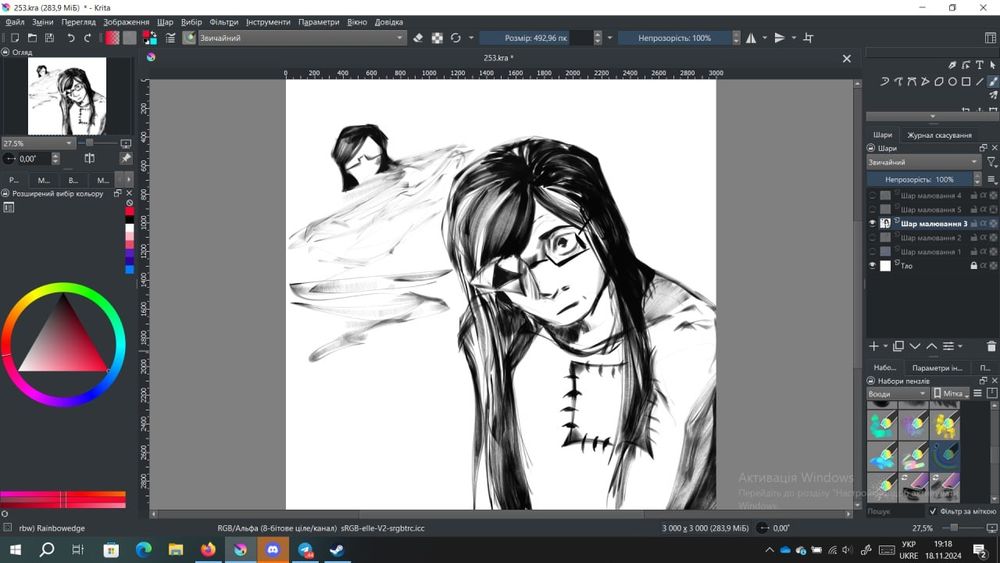This screenshot has height=563, width=1000.
Task: Open the overview zoom 27,5% dropdown
Action: pyautogui.click(x=38, y=143)
